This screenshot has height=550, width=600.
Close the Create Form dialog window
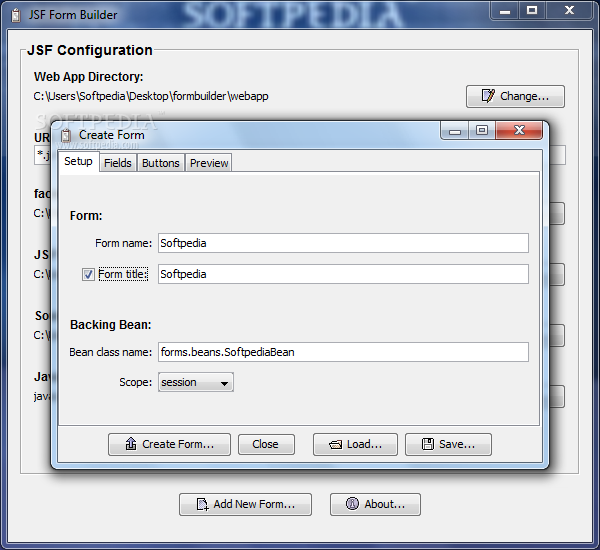[x=519, y=131]
